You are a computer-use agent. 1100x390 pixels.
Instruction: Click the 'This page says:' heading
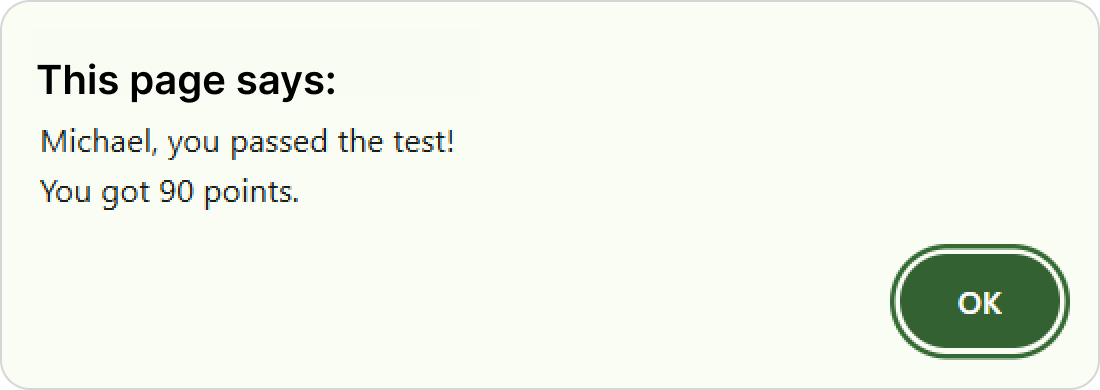click(x=187, y=81)
